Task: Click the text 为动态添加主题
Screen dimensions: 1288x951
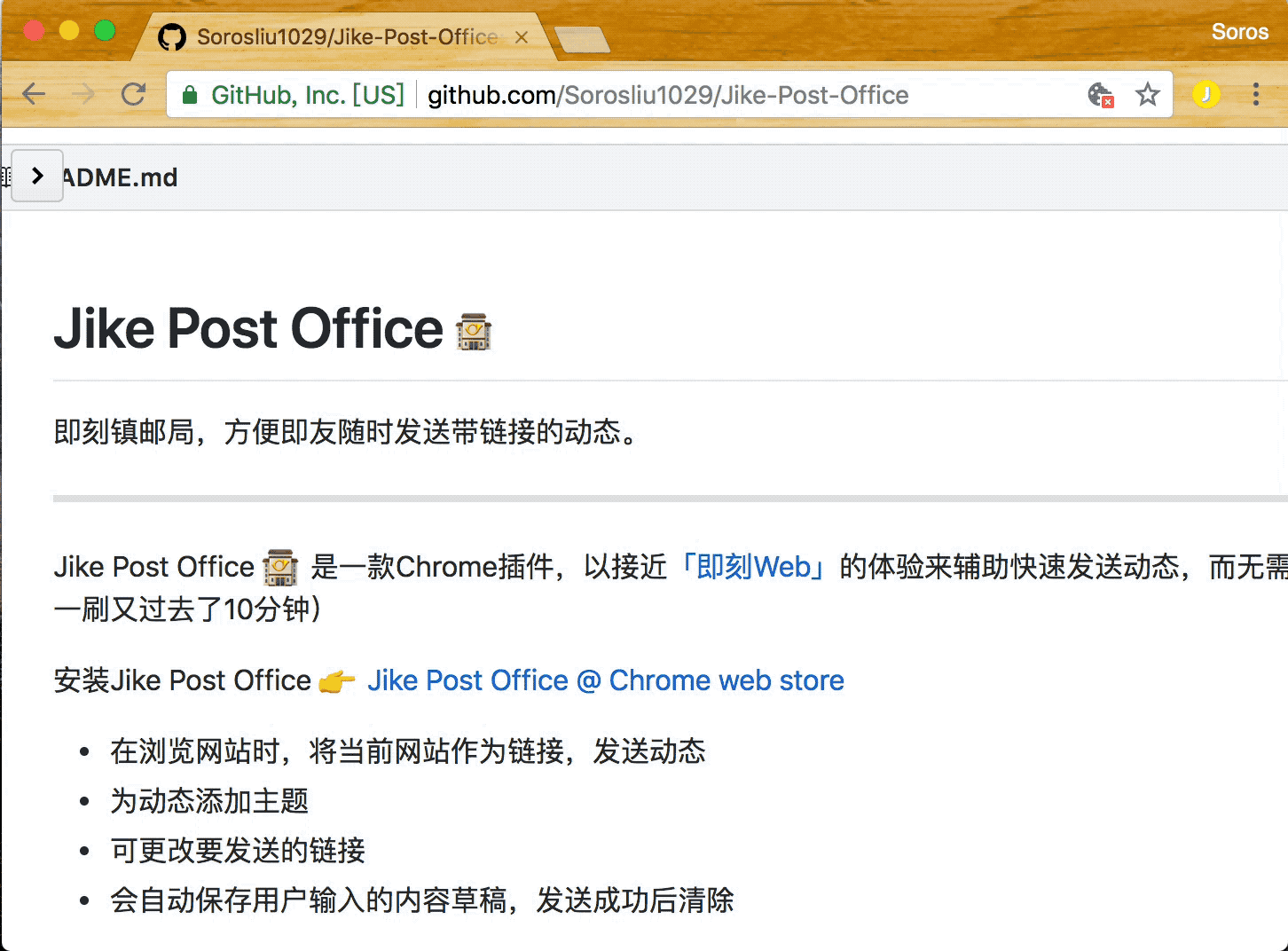Action: [209, 801]
